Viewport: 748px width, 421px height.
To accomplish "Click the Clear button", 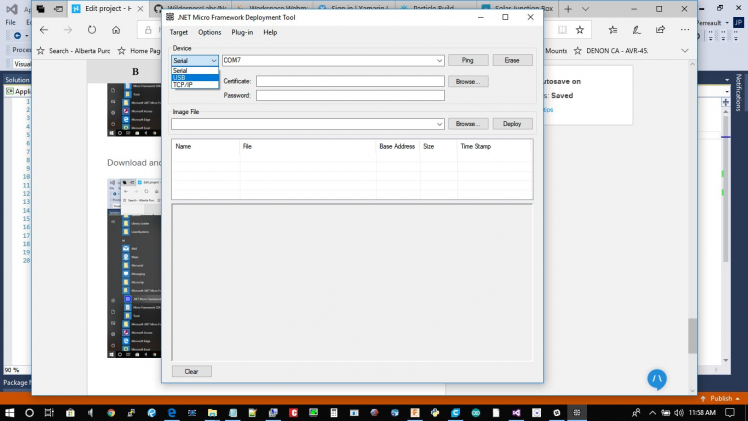I will (x=191, y=371).
